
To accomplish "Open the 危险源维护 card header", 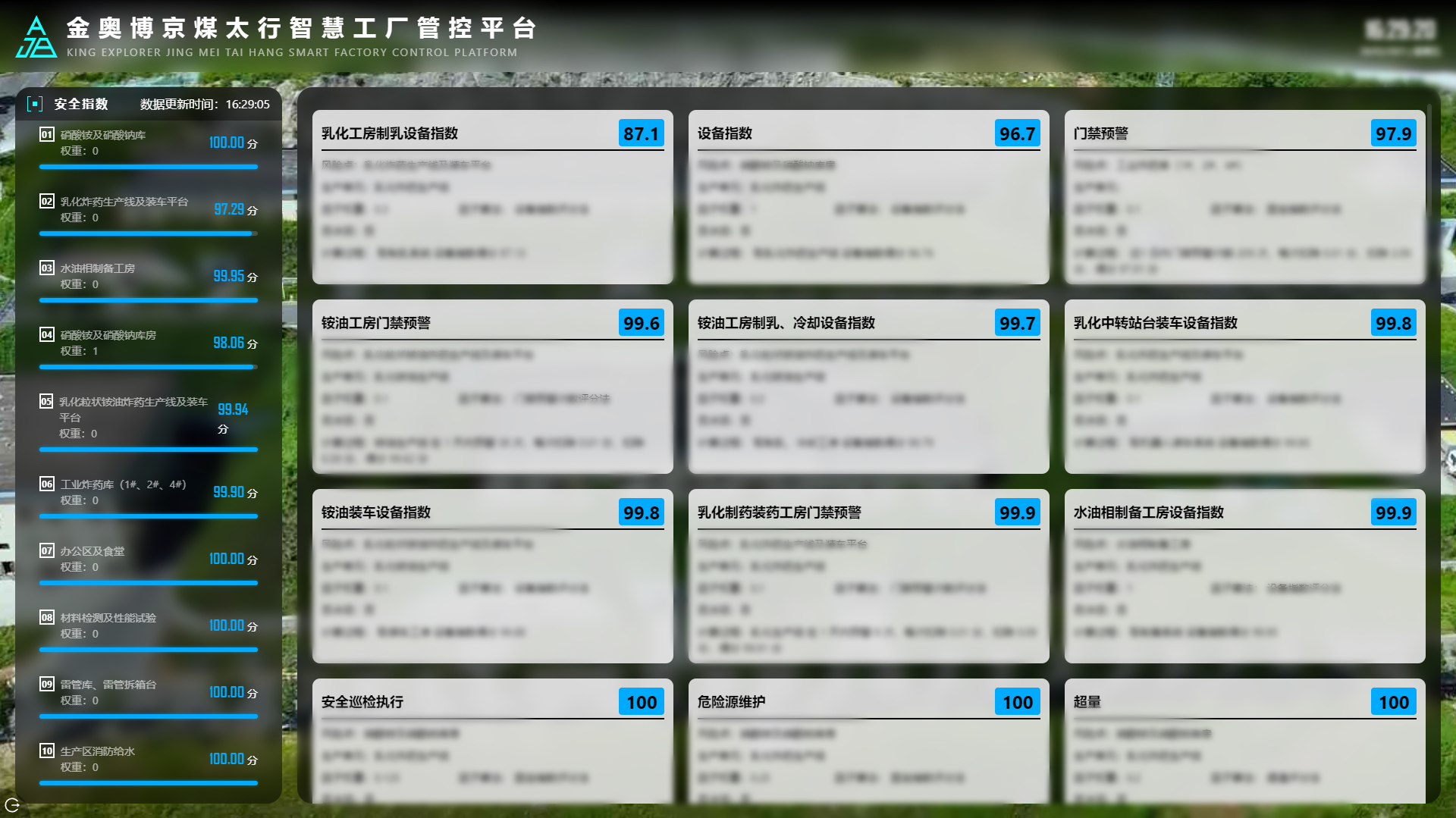I will [732, 702].
